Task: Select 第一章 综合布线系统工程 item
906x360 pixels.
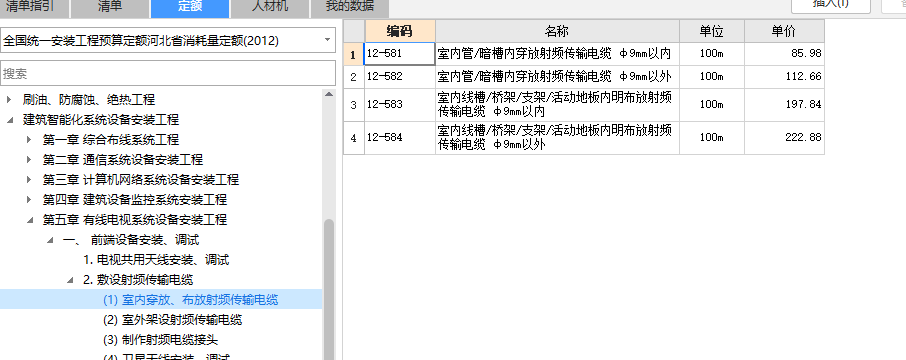Action: [x=111, y=140]
